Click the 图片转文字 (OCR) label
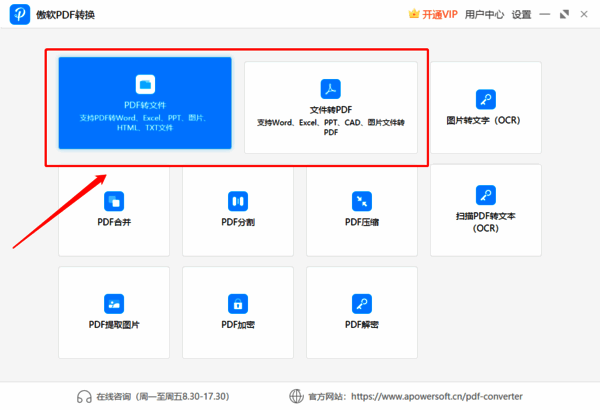 click(x=483, y=120)
